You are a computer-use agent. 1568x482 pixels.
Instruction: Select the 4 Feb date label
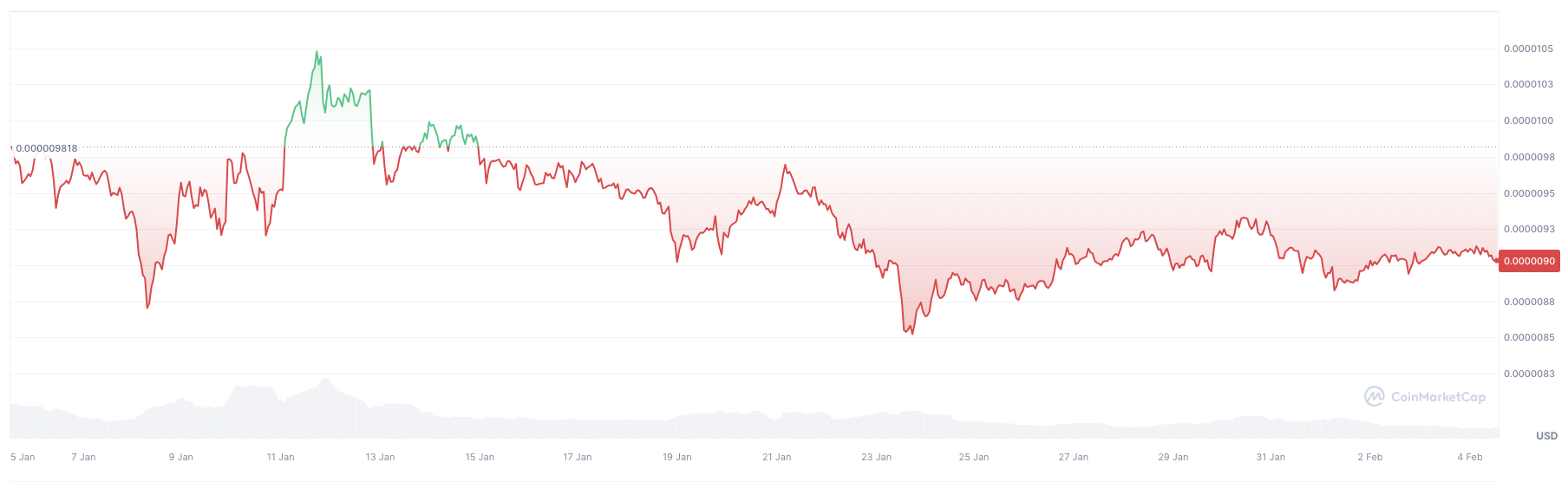[1470, 457]
